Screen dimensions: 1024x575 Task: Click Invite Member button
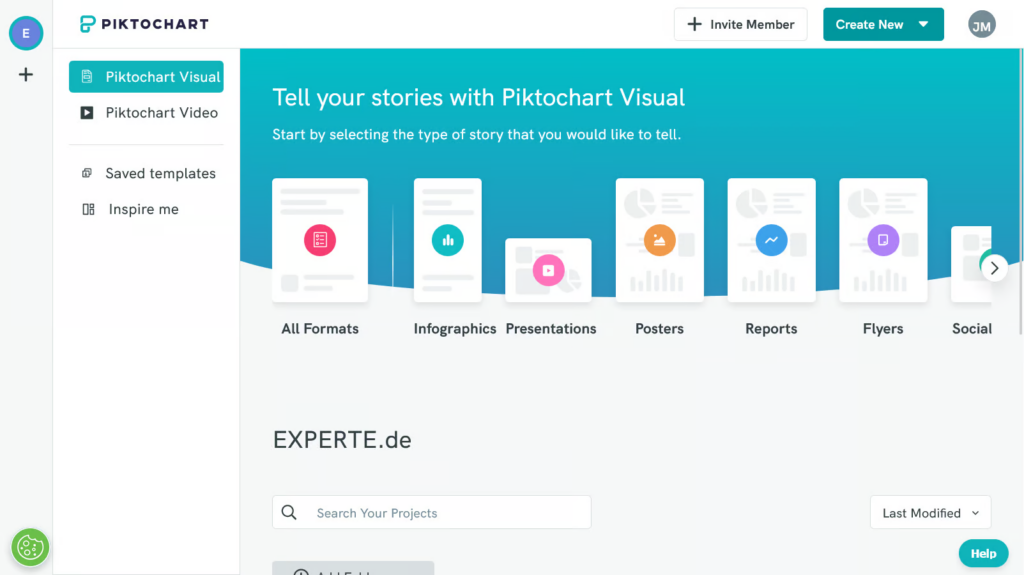click(x=741, y=24)
